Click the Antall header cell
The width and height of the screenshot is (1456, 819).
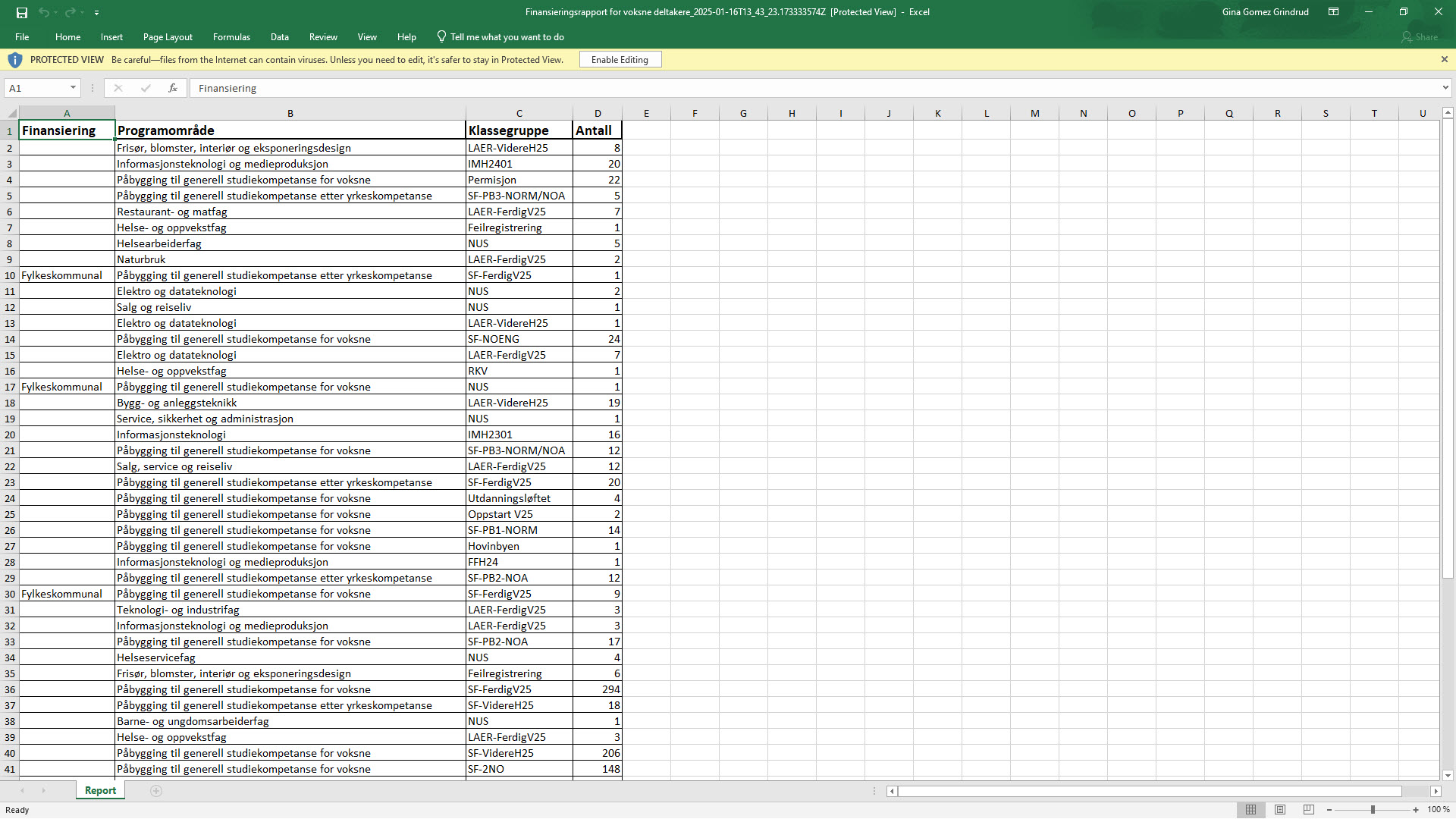click(598, 130)
